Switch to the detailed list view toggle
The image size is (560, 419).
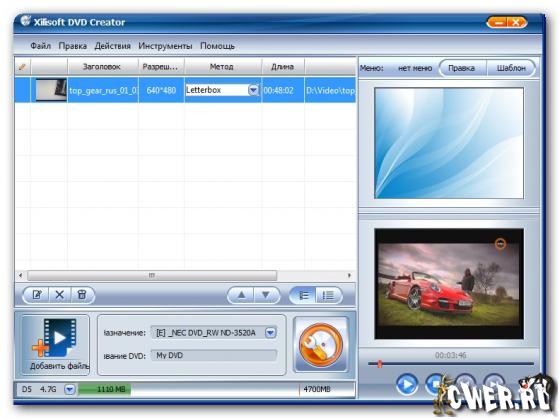(x=328, y=295)
